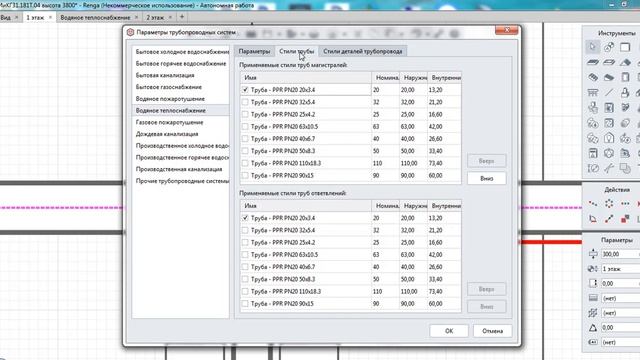Viewport: 640px width, 360px height.
Task: Choose the flat slab floor tool
Action: click(593, 62)
